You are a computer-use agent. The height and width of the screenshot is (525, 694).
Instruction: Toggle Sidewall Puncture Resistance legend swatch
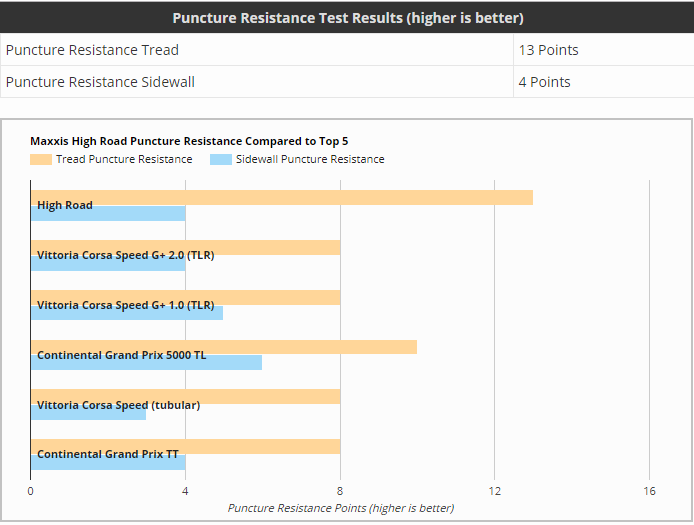[221, 159]
